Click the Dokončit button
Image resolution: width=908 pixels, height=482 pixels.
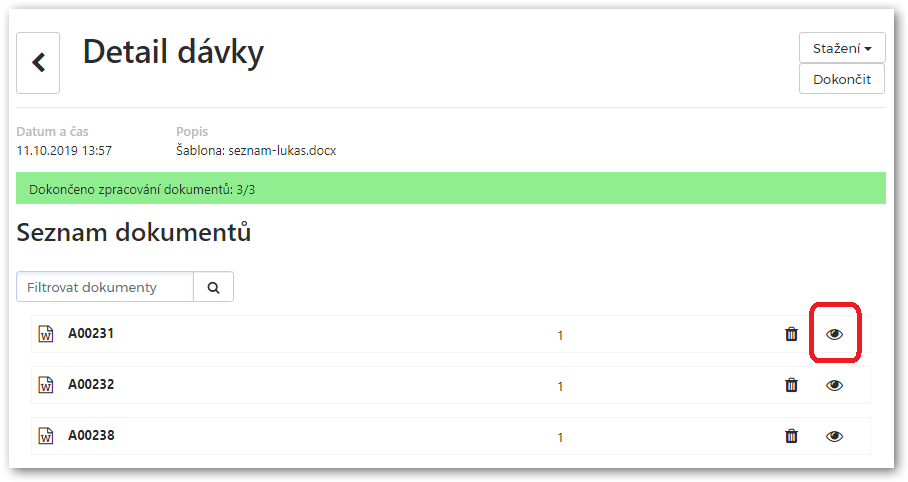(x=842, y=79)
